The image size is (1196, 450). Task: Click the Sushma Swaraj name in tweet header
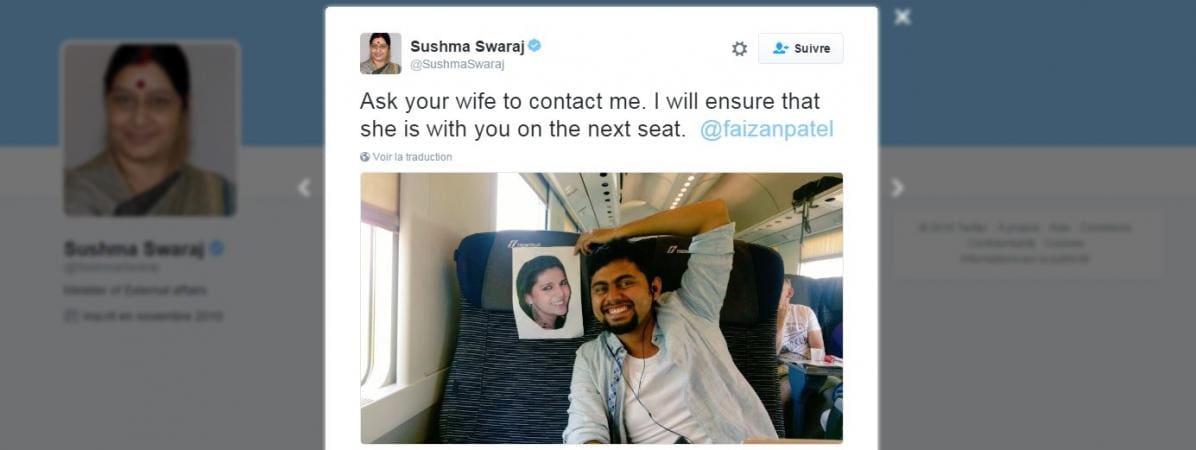[468, 46]
